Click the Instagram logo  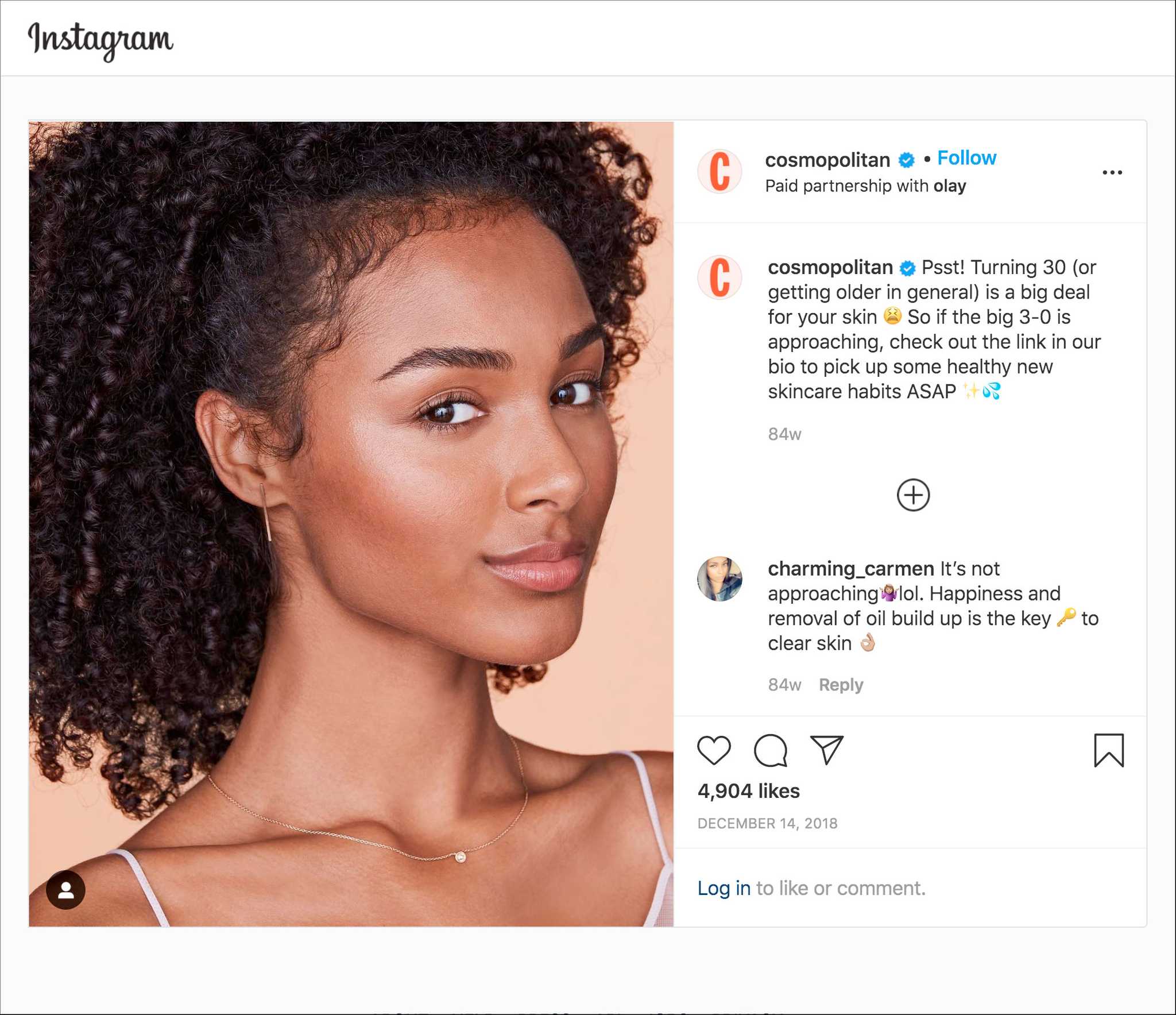pos(100,40)
